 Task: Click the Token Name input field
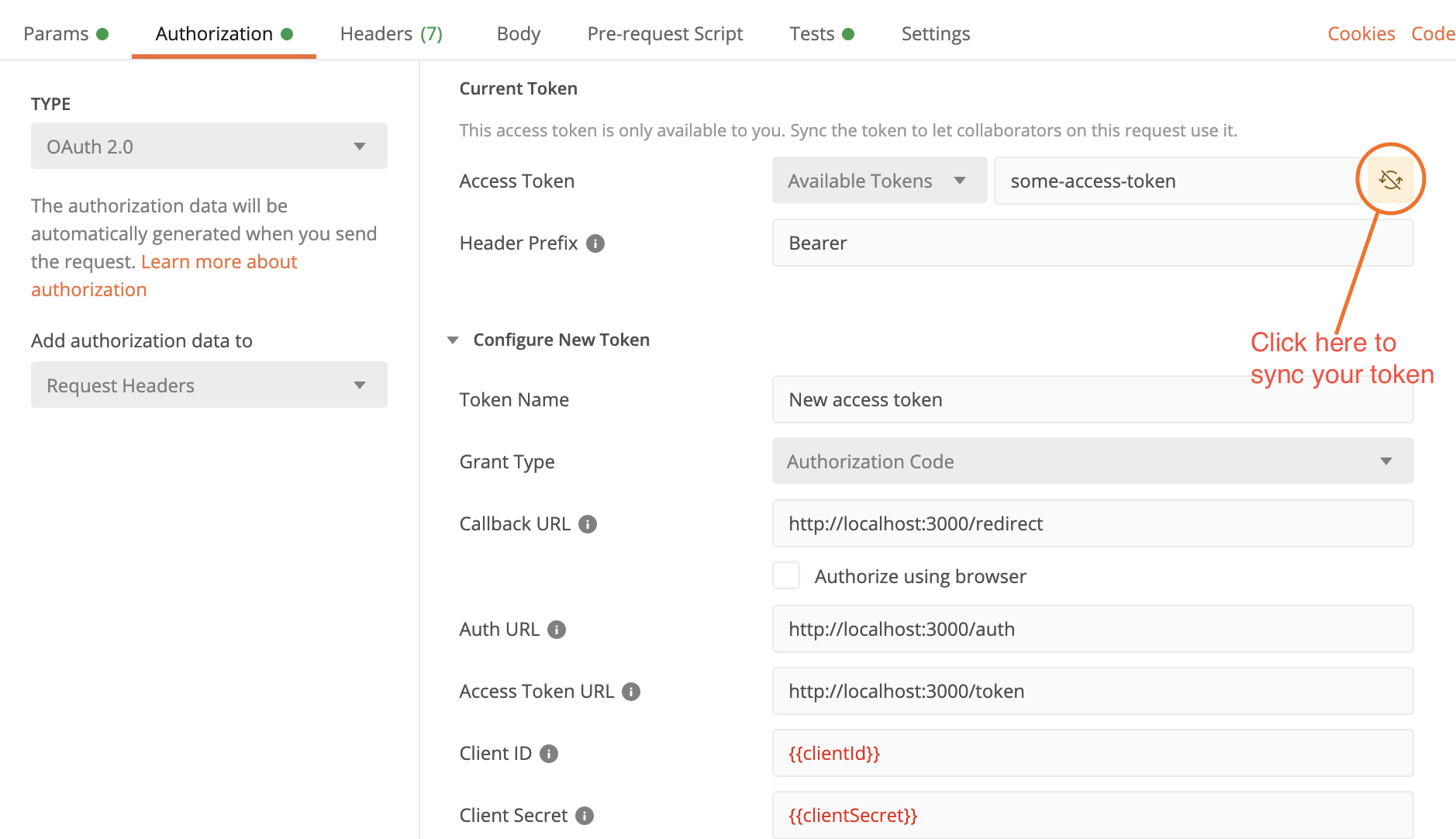coord(1092,399)
